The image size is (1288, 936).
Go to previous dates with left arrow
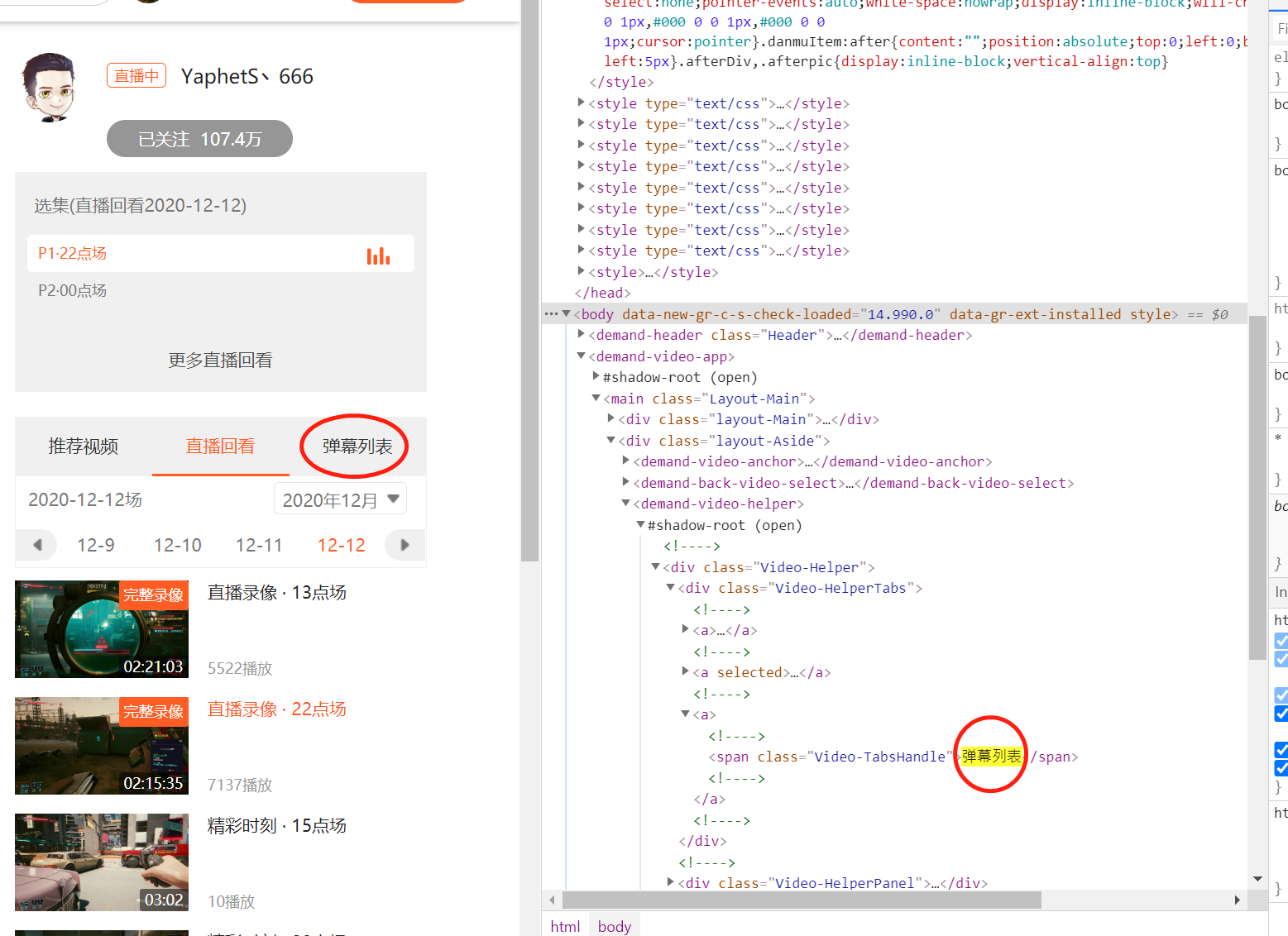coord(37,545)
